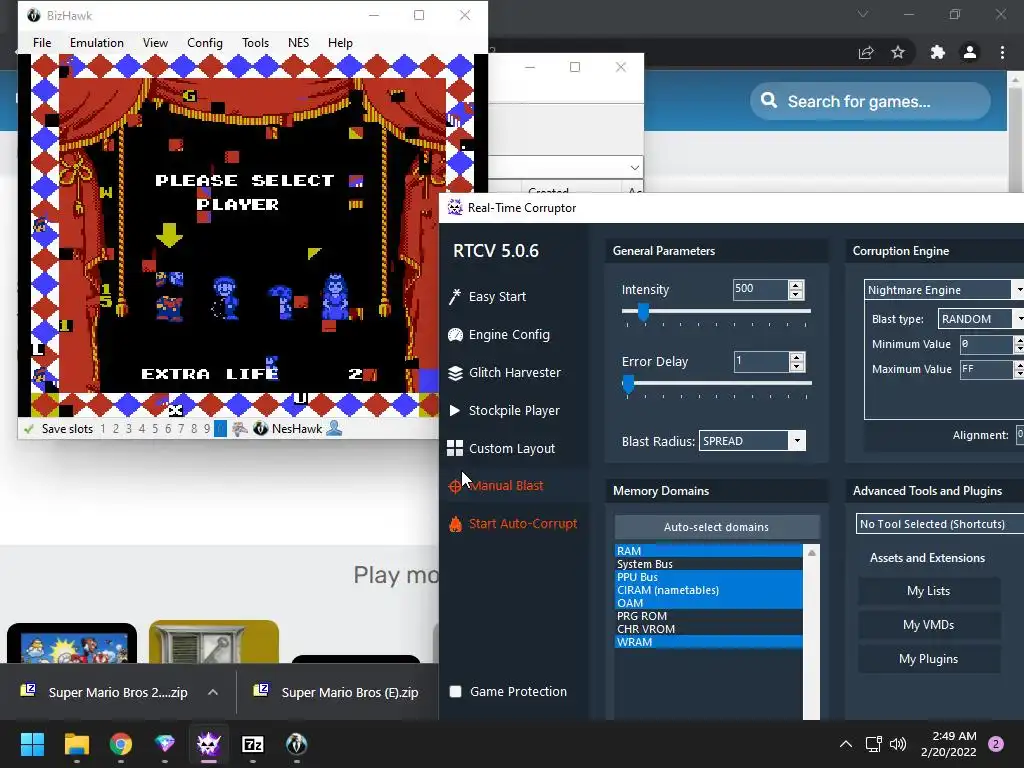The height and width of the screenshot is (768, 1024).
Task: Open Windows Start menu
Action: 32,744
